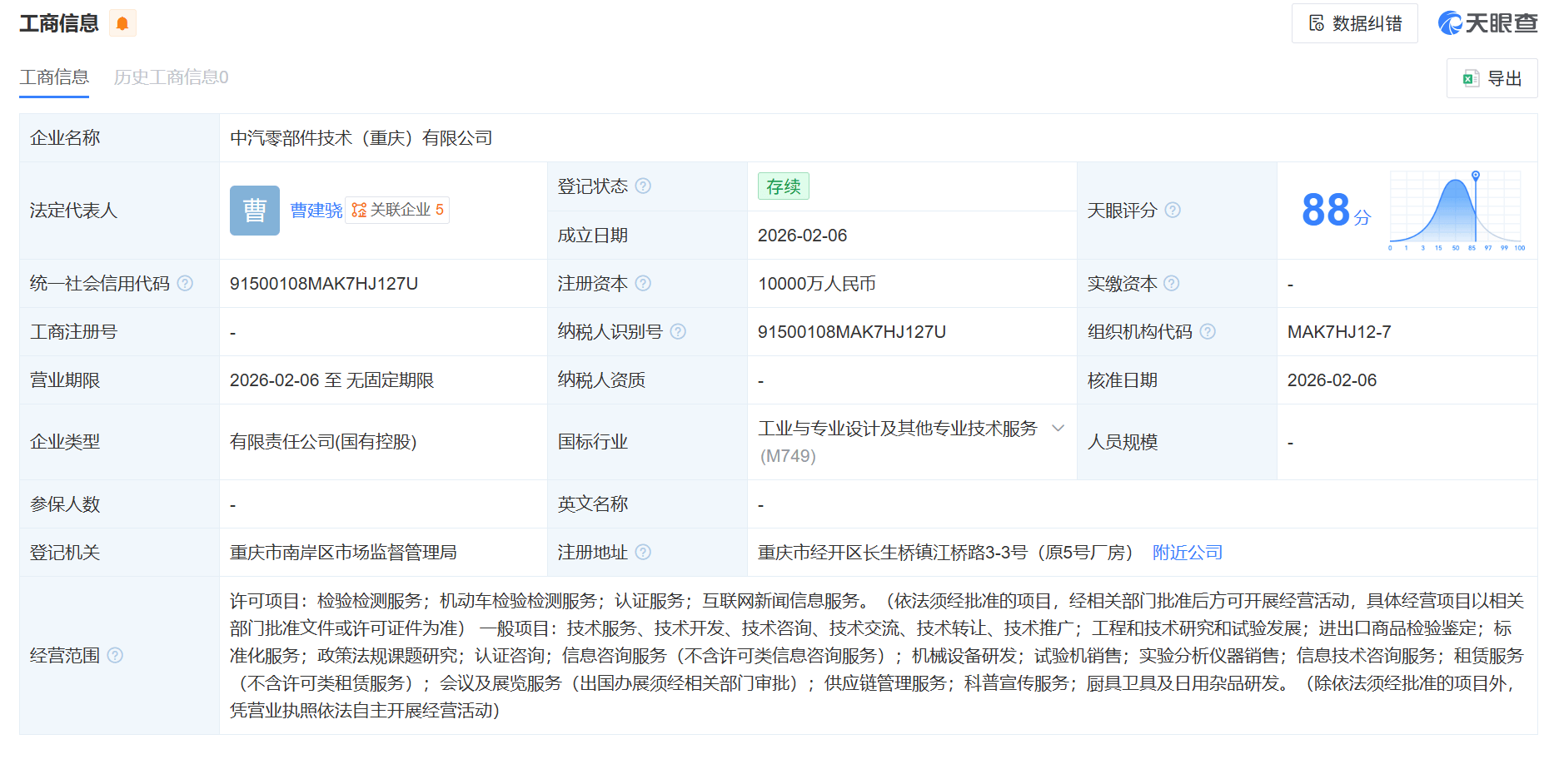Switch to 历史工商信息 tab
This screenshot has height=784, width=1554.
[171, 77]
